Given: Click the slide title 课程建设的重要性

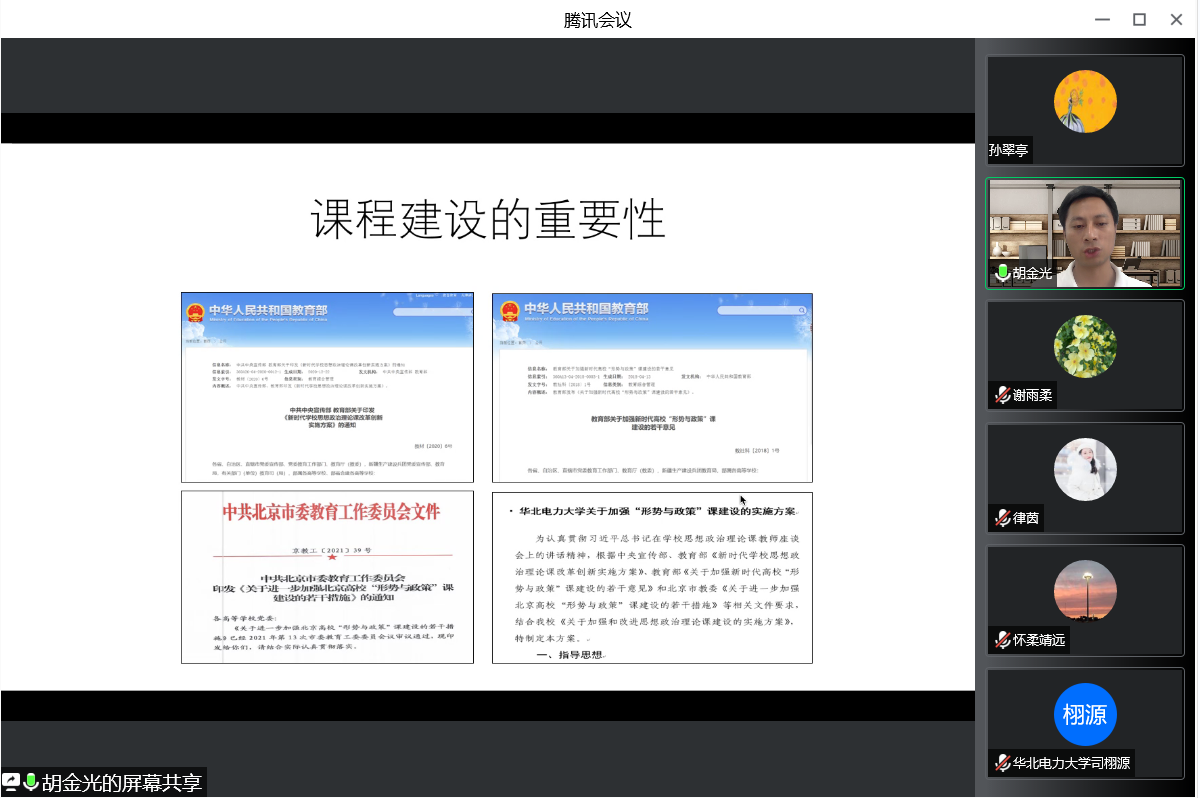Looking at the screenshot, I should pos(487,219).
